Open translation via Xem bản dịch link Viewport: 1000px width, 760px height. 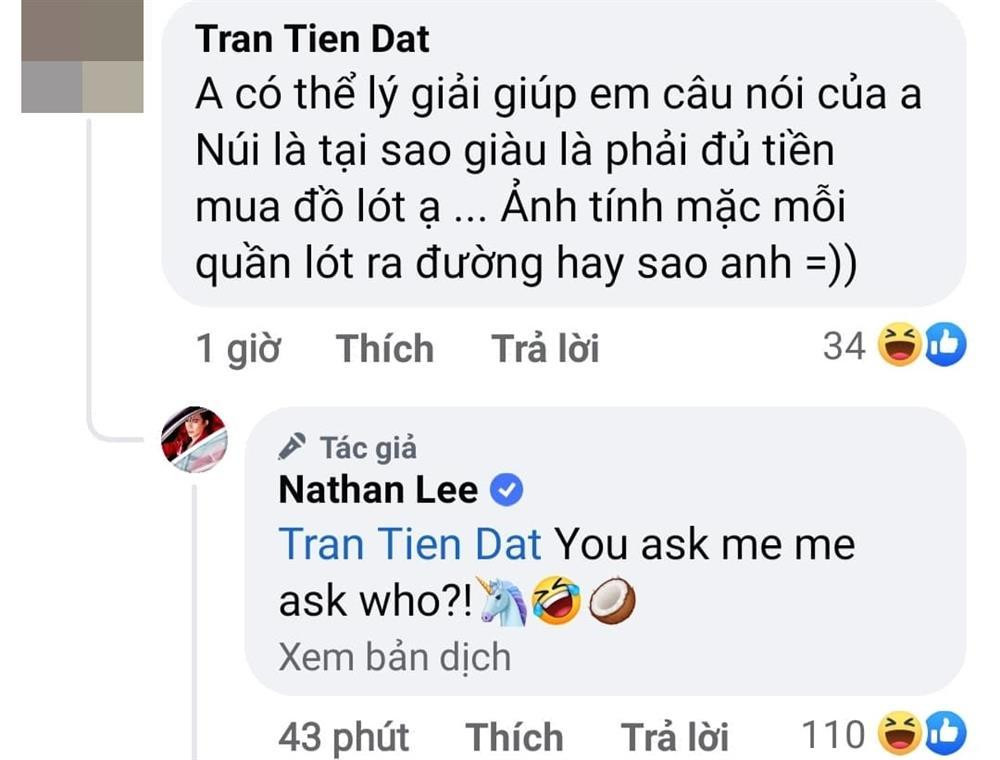tap(394, 655)
